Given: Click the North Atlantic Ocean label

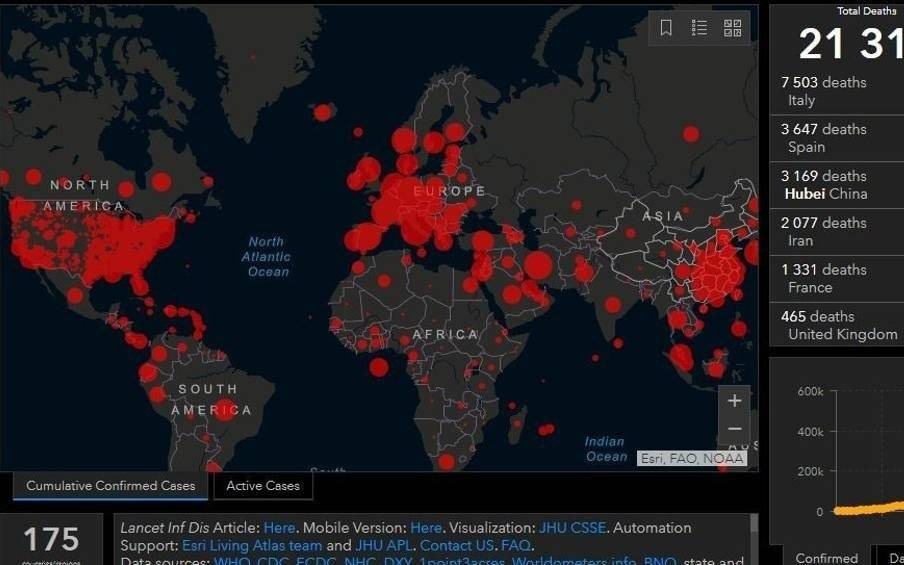Looking at the screenshot, I should pyautogui.click(x=266, y=257).
